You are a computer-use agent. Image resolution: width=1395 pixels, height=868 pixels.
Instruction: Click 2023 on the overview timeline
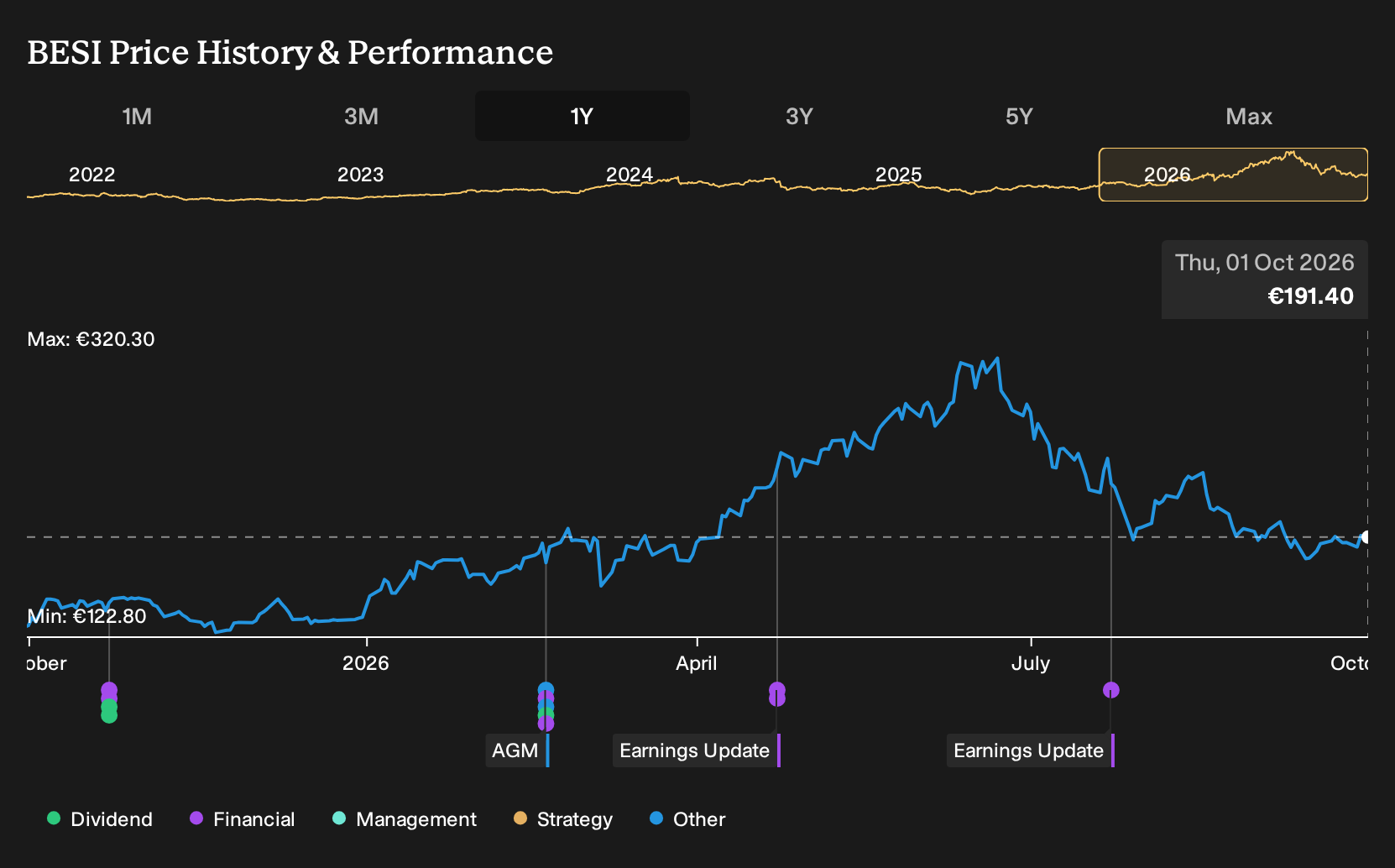click(360, 175)
